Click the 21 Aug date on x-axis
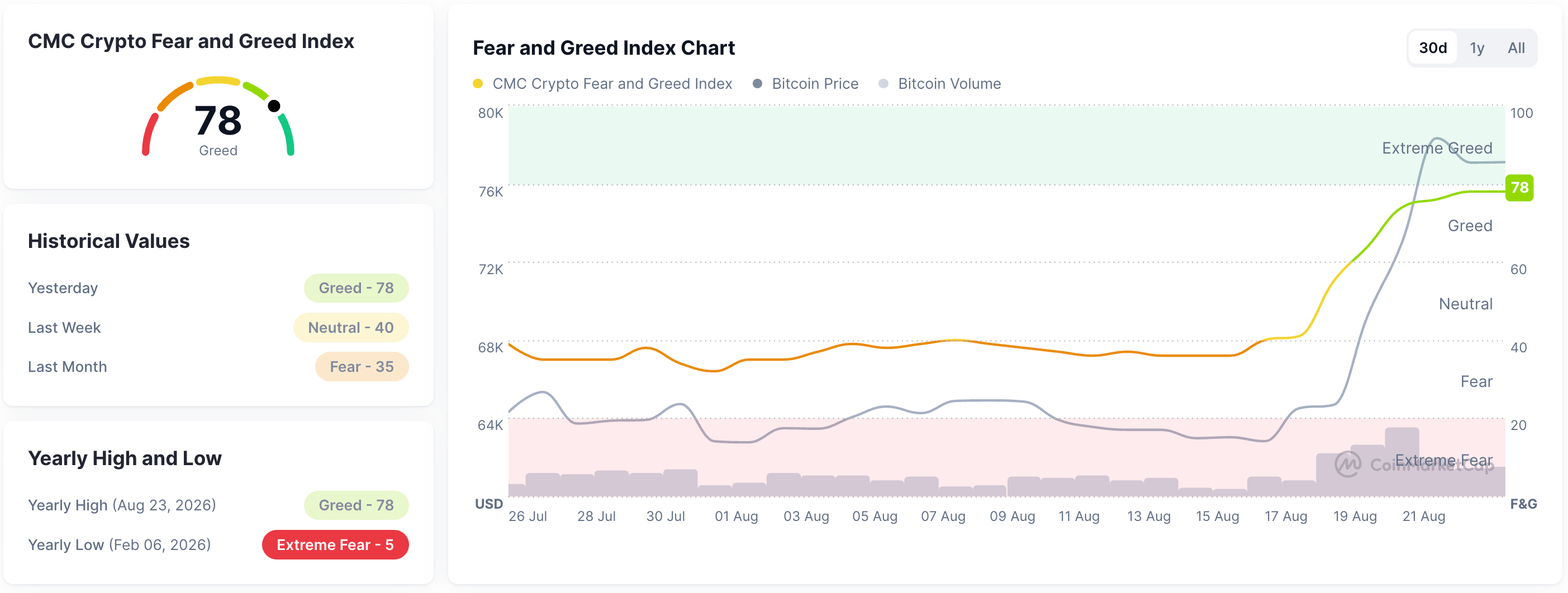Viewport: 1568px width, 593px height. (1423, 516)
